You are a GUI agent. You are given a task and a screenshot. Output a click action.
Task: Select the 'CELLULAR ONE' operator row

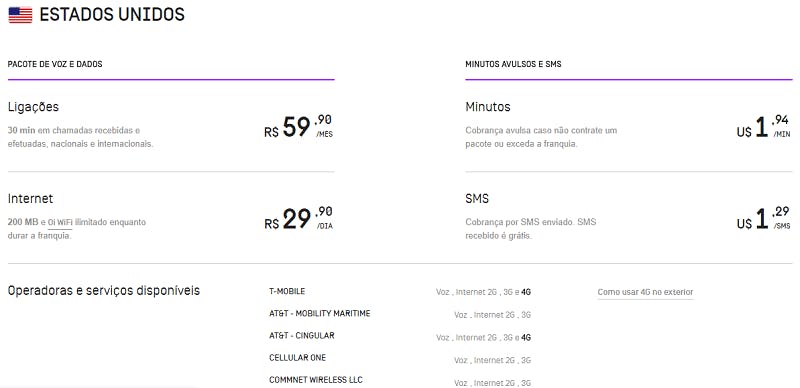297,358
